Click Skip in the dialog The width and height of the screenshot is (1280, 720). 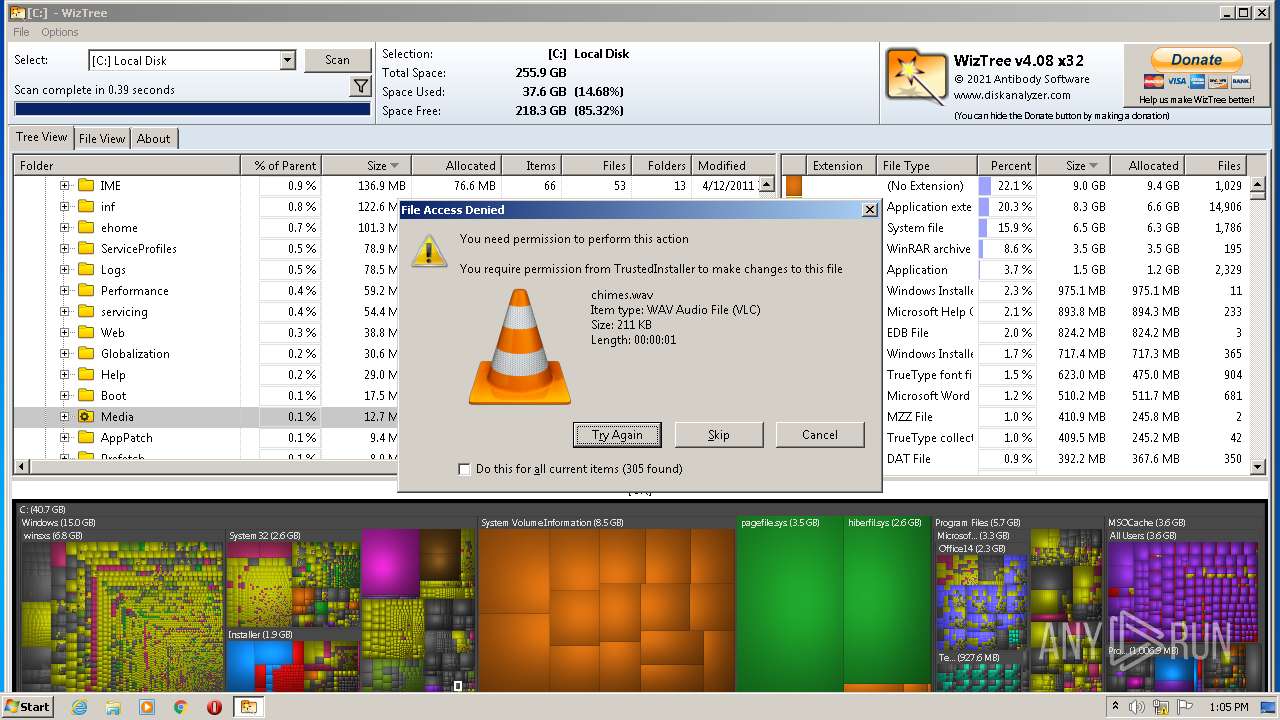(718, 434)
